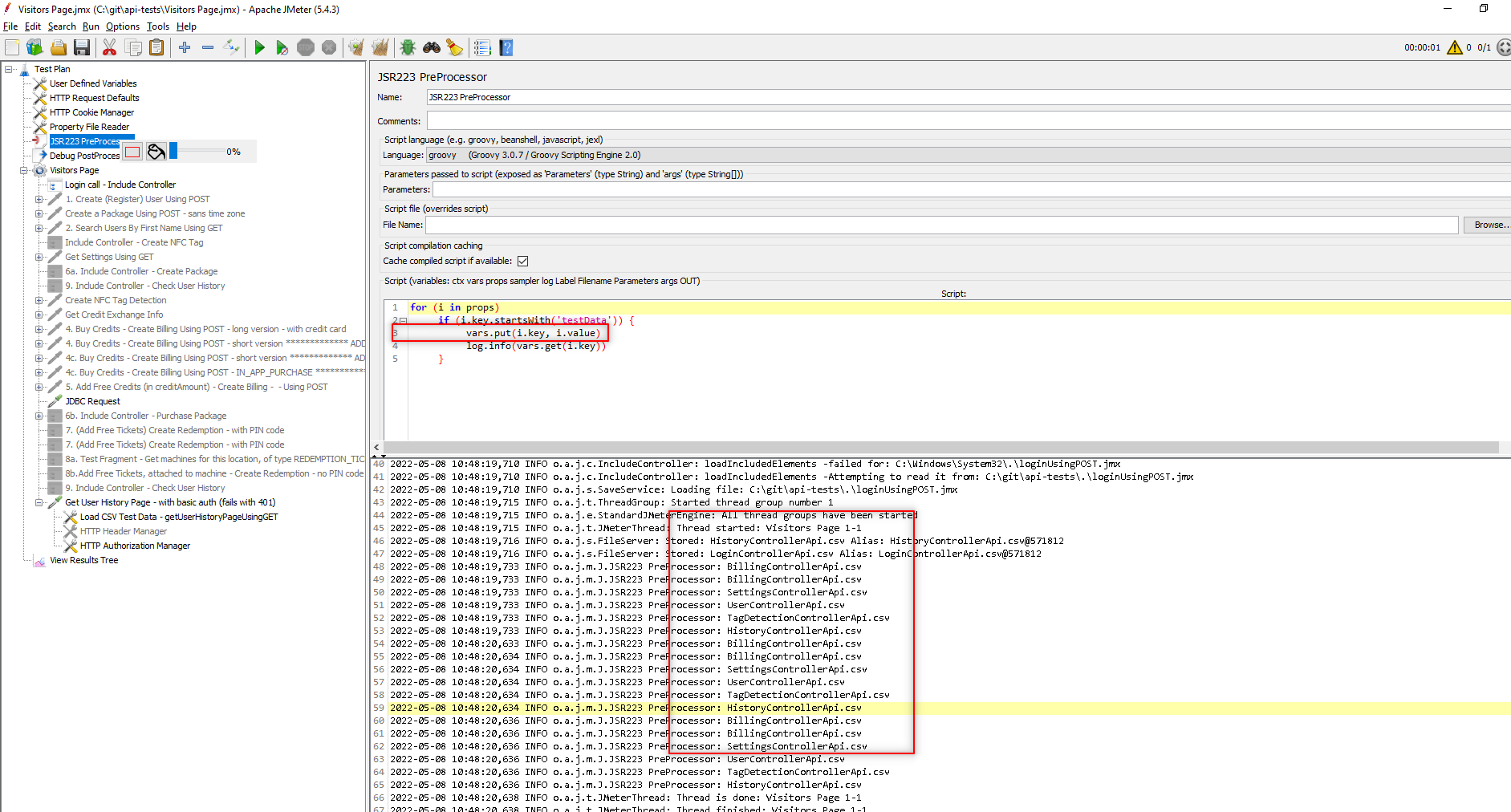
Task: Click the script File Name field
Action: point(942,225)
